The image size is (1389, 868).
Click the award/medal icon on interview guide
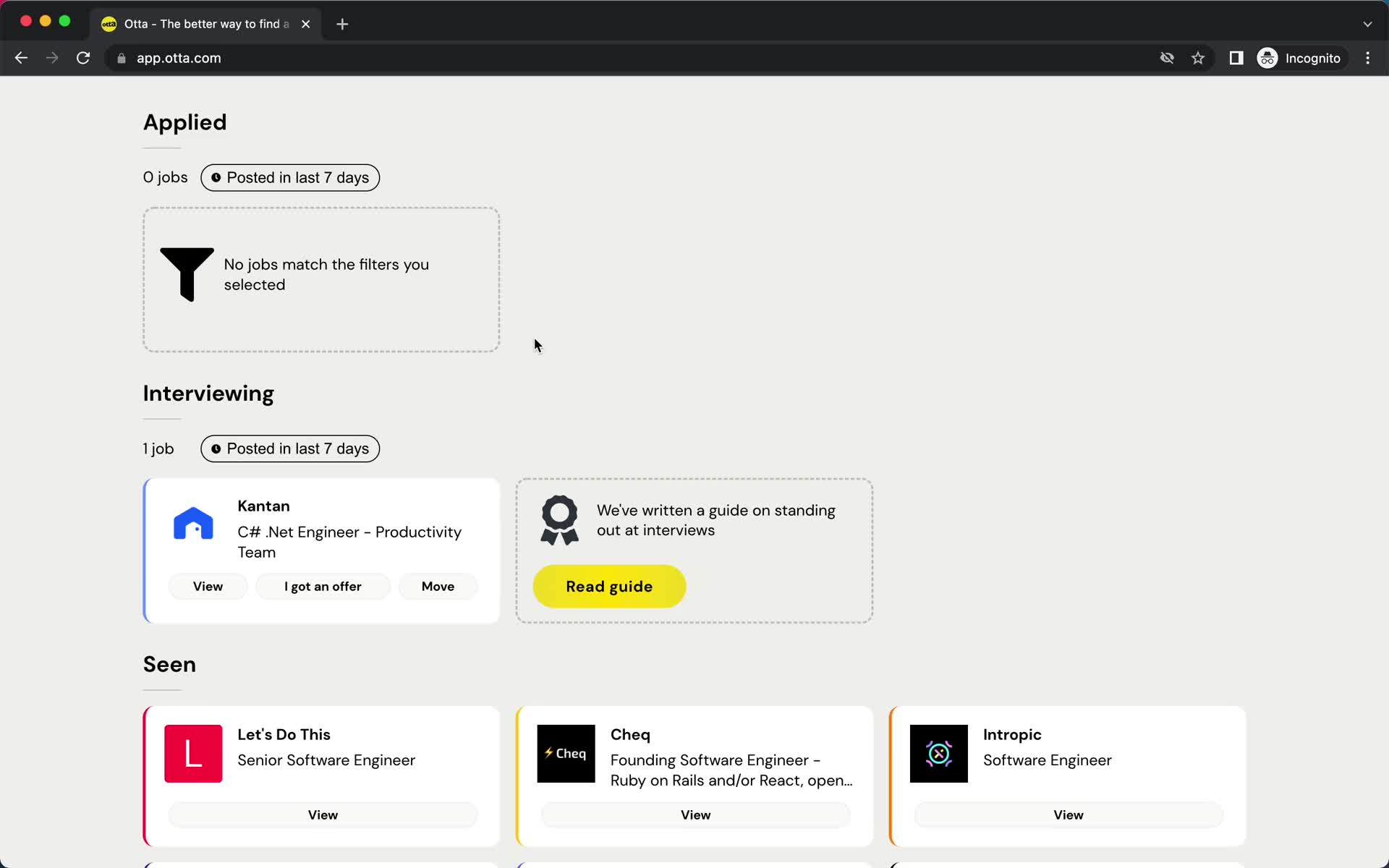click(x=559, y=519)
